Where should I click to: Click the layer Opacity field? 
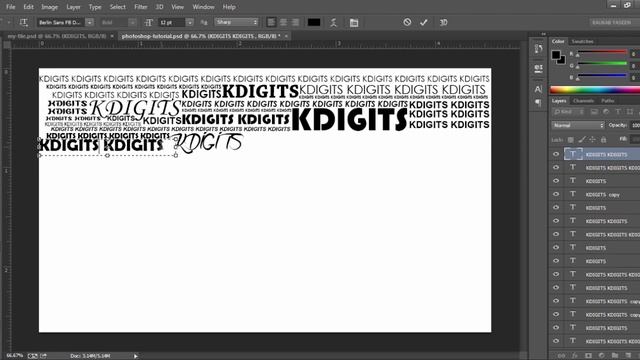pos(635,125)
